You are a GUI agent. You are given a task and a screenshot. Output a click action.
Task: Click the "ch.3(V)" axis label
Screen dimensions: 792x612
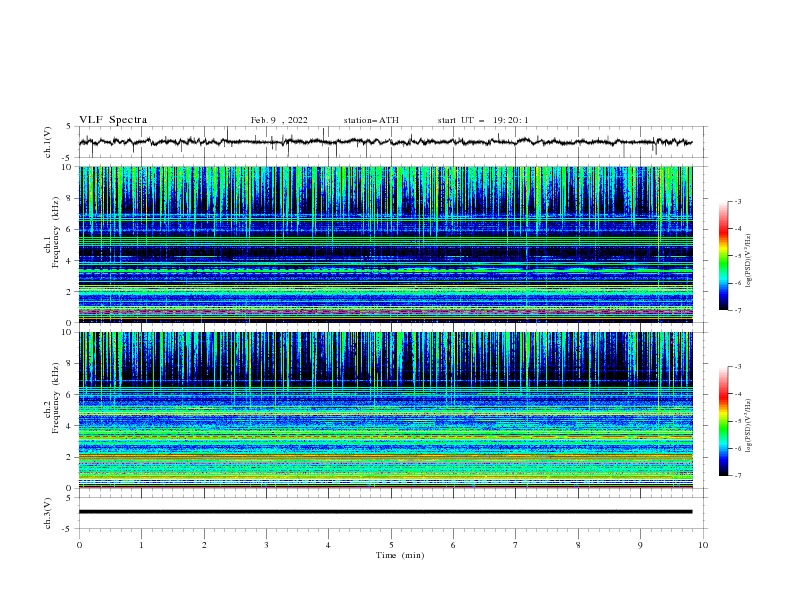click(x=48, y=513)
